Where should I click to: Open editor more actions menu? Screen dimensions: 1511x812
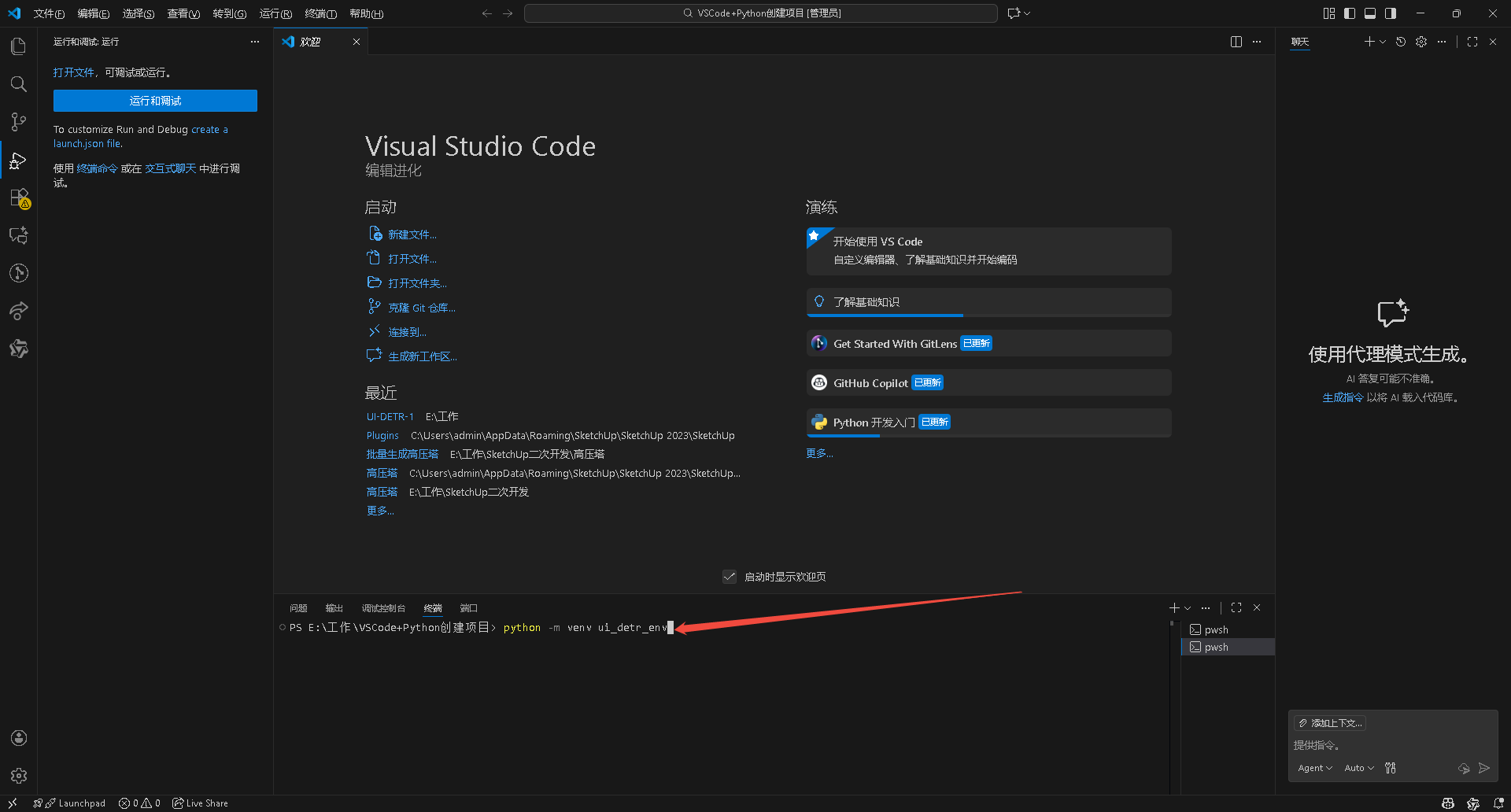[x=1257, y=42]
